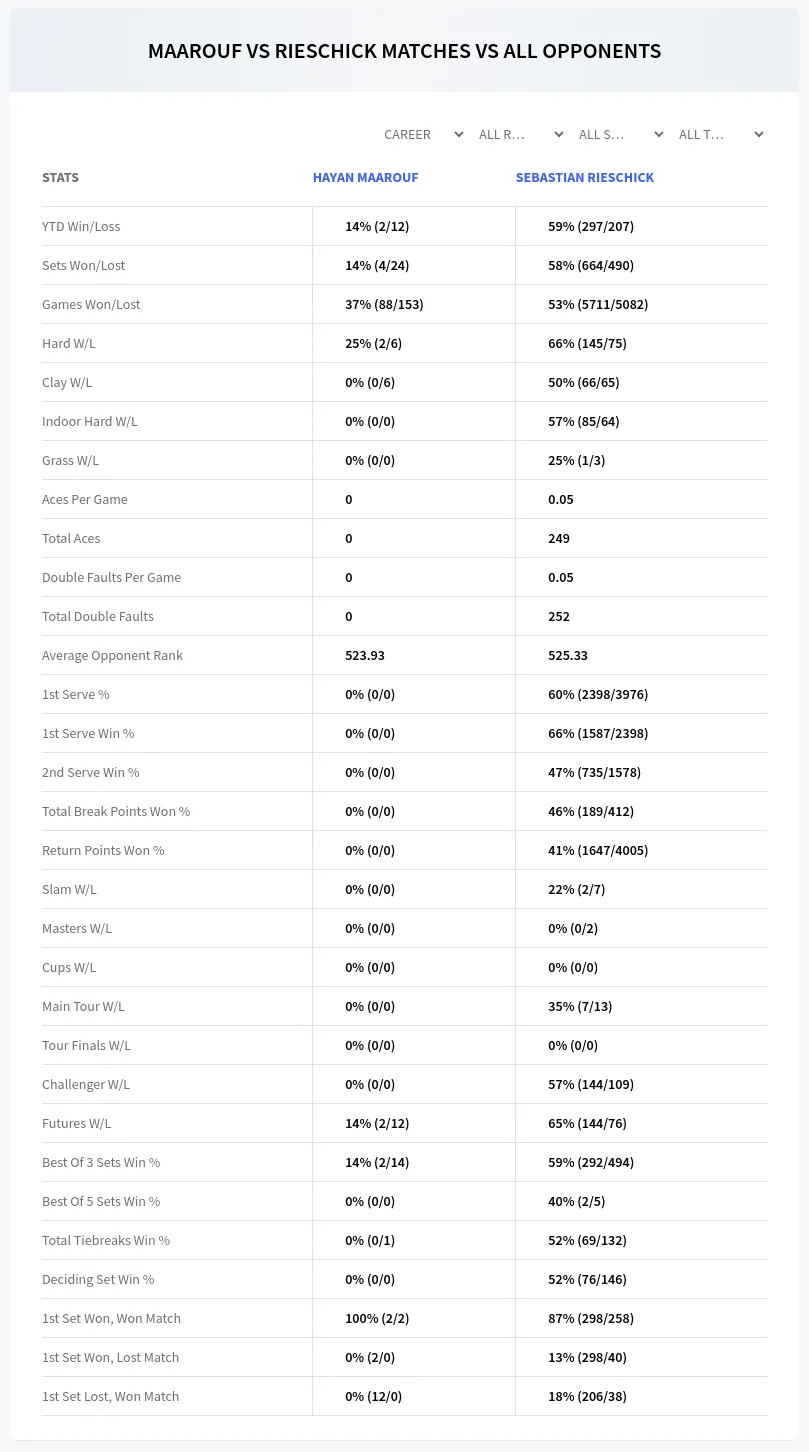The width and height of the screenshot is (809, 1452).
Task: Click the CAREER dropdown chevron arrow
Action: coord(459,134)
